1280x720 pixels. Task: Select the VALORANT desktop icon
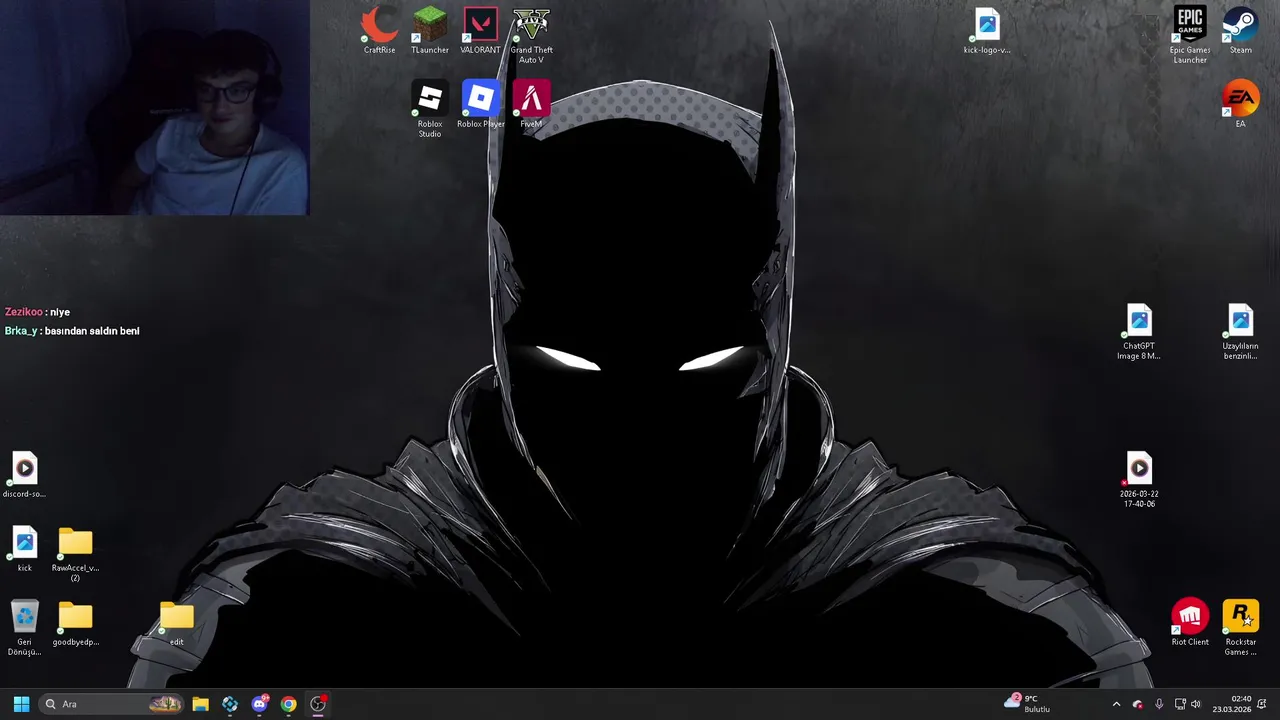pyautogui.click(x=480, y=31)
